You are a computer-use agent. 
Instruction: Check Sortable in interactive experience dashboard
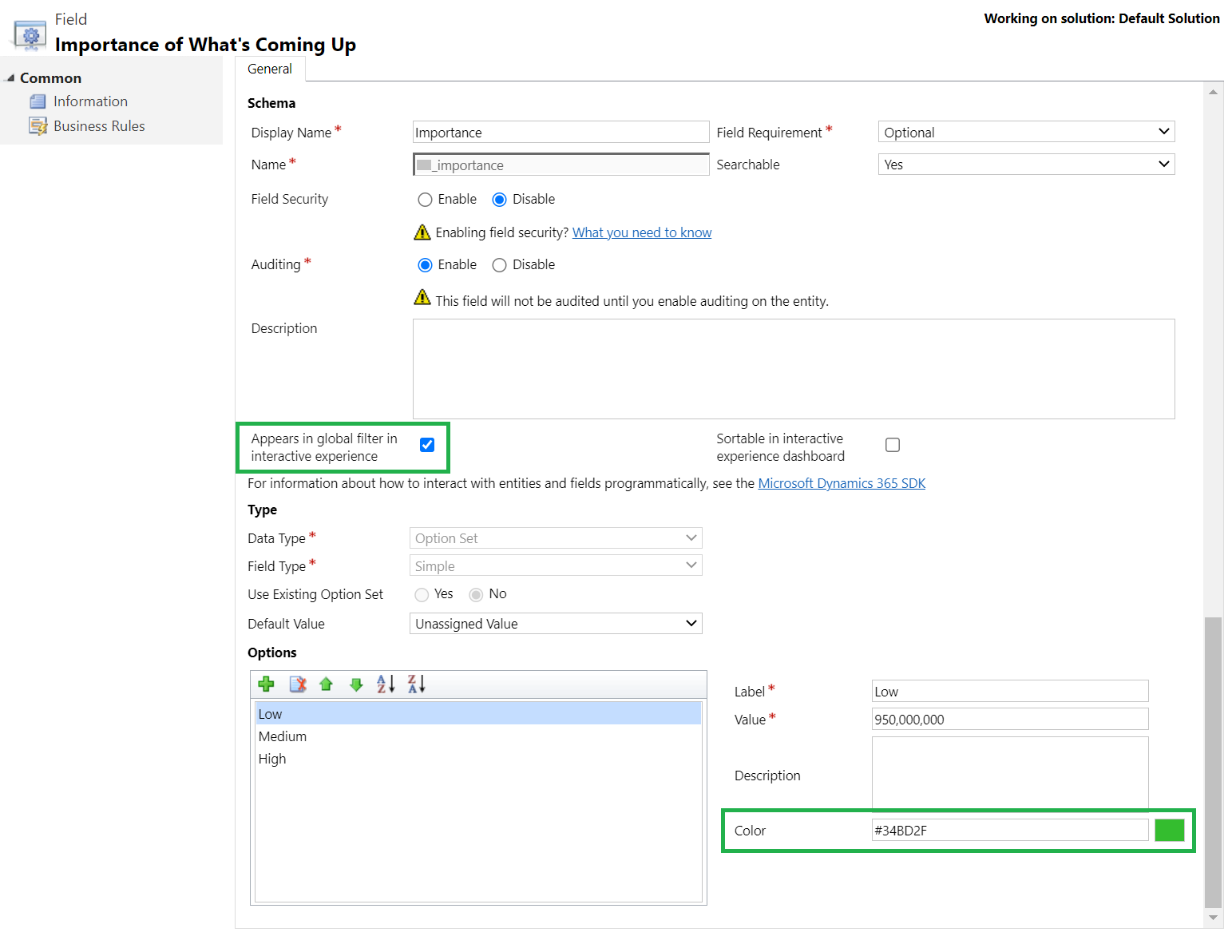click(x=893, y=445)
